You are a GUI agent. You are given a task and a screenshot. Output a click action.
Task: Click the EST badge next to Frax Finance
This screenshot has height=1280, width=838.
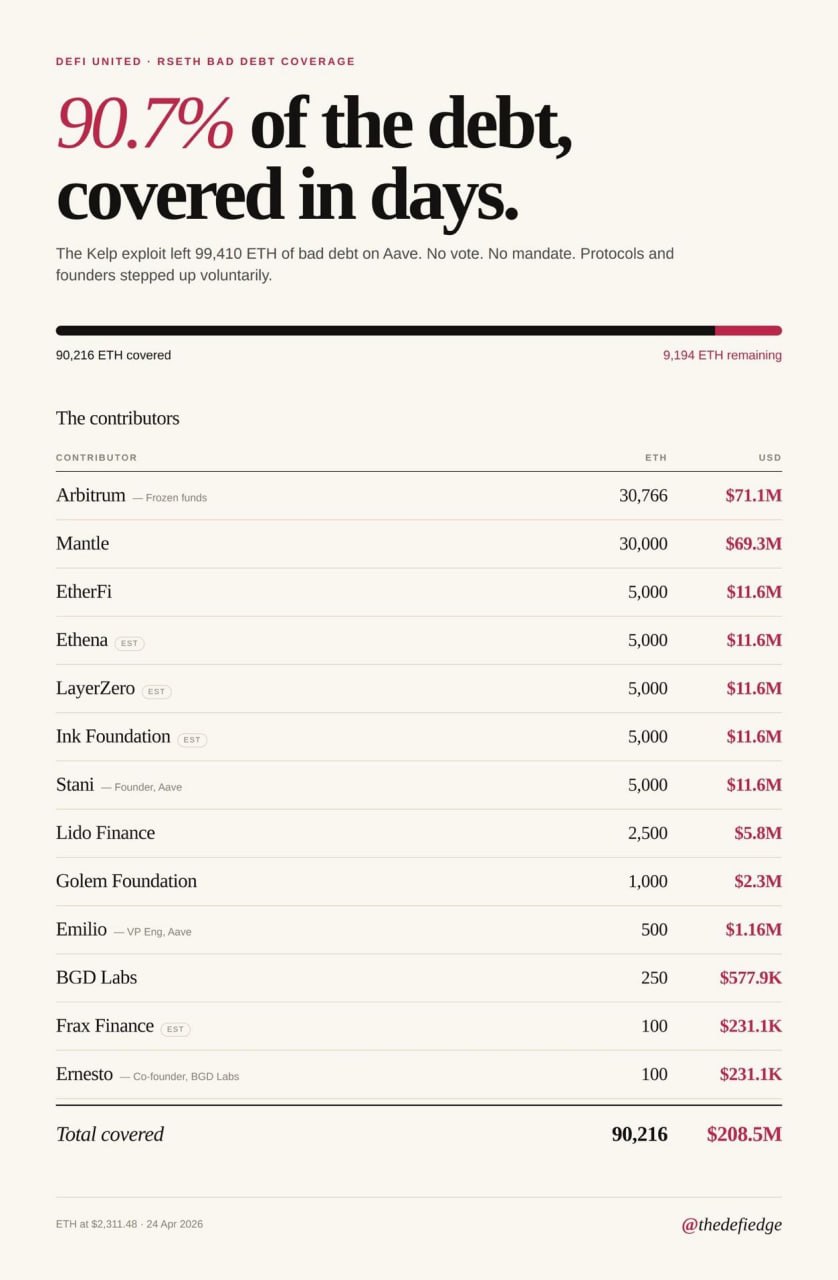pyautogui.click(x=175, y=1029)
